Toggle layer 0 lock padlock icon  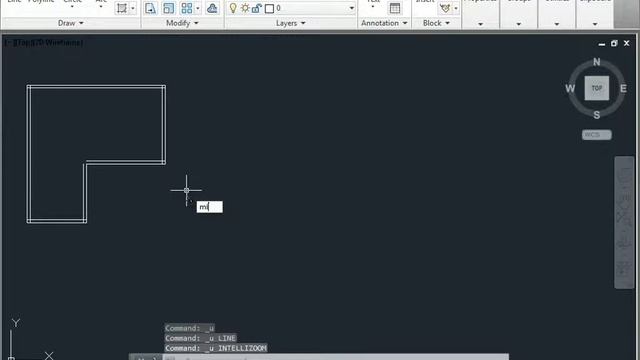pyautogui.click(x=257, y=8)
